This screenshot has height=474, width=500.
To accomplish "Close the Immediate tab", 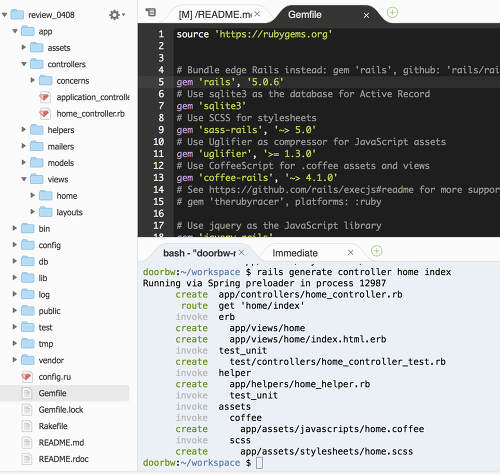I will point(350,252).
